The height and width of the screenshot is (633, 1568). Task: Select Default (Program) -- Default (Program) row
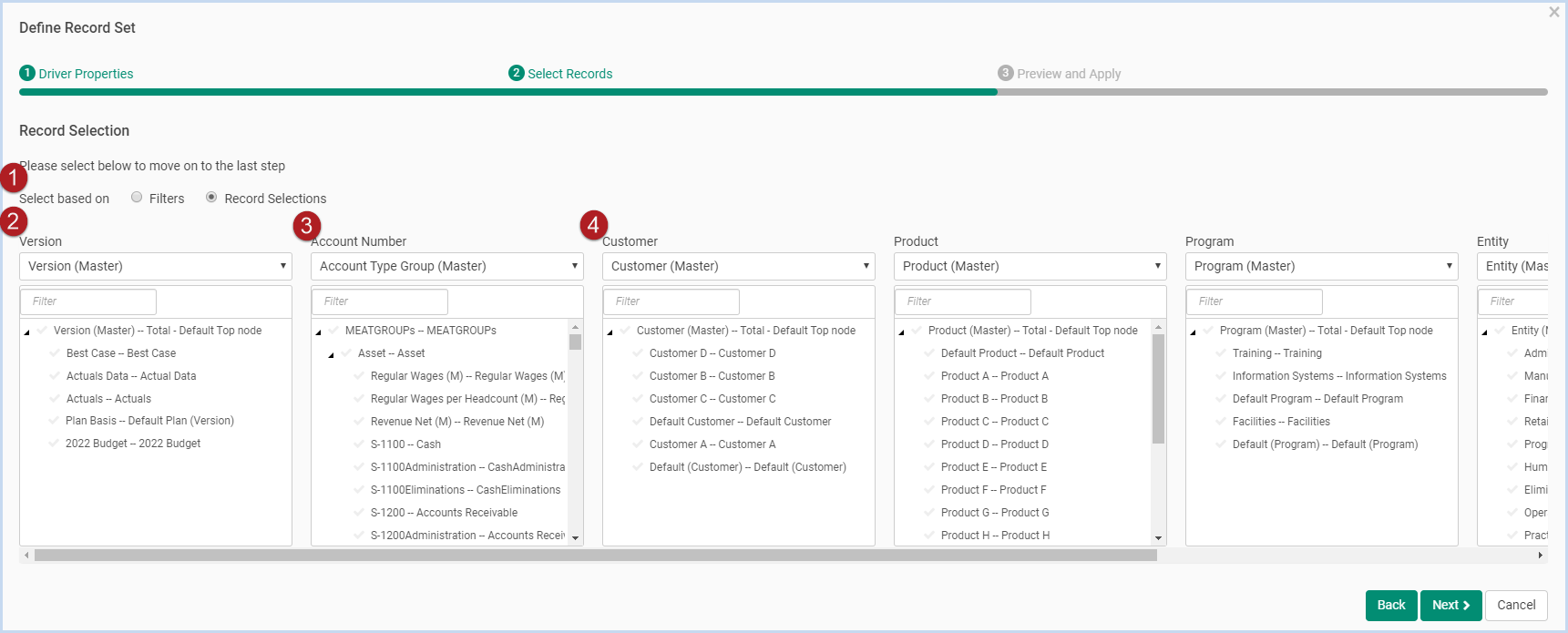coord(1326,444)
